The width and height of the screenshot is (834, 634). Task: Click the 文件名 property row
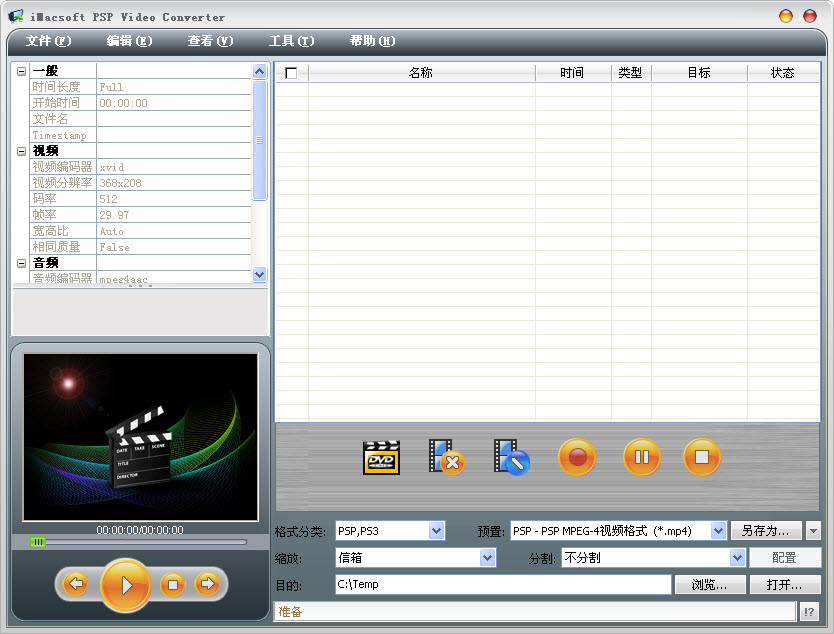tap(140, 119)
